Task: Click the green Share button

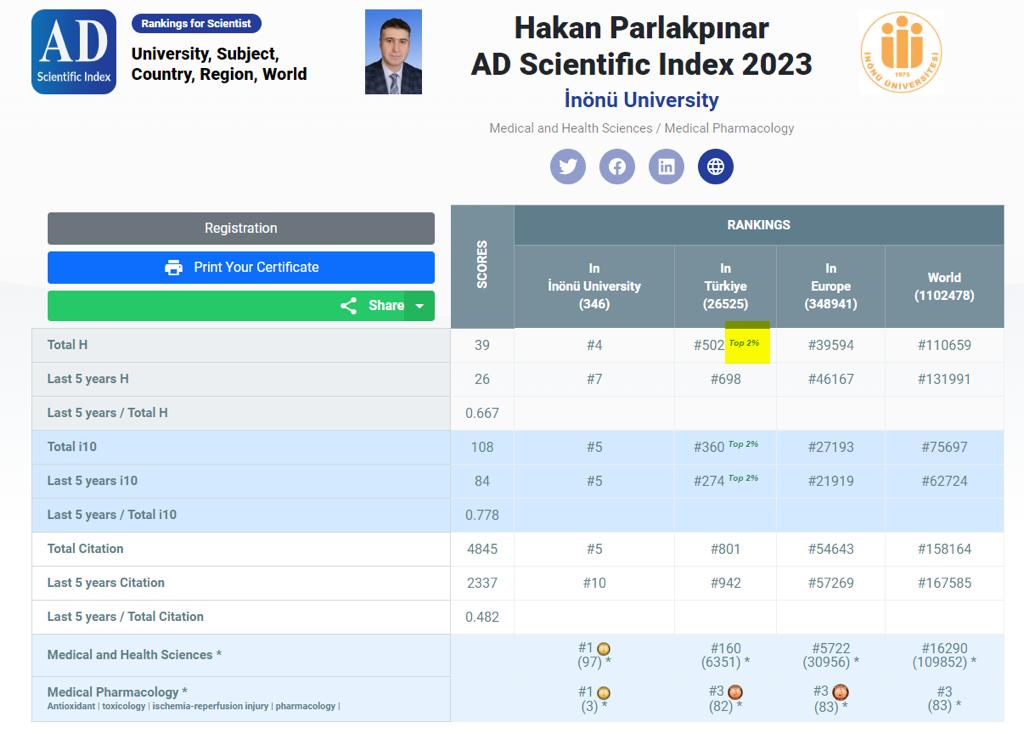Action: [226, 306]
